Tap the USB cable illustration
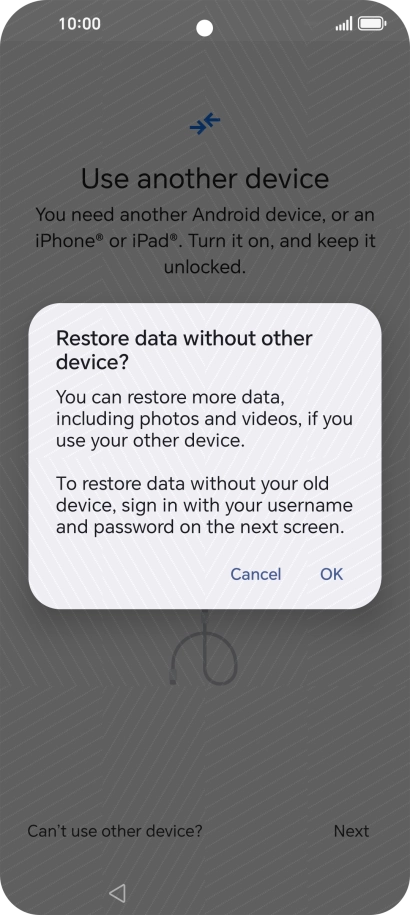The image size is (410, 915). click(204, 648)
